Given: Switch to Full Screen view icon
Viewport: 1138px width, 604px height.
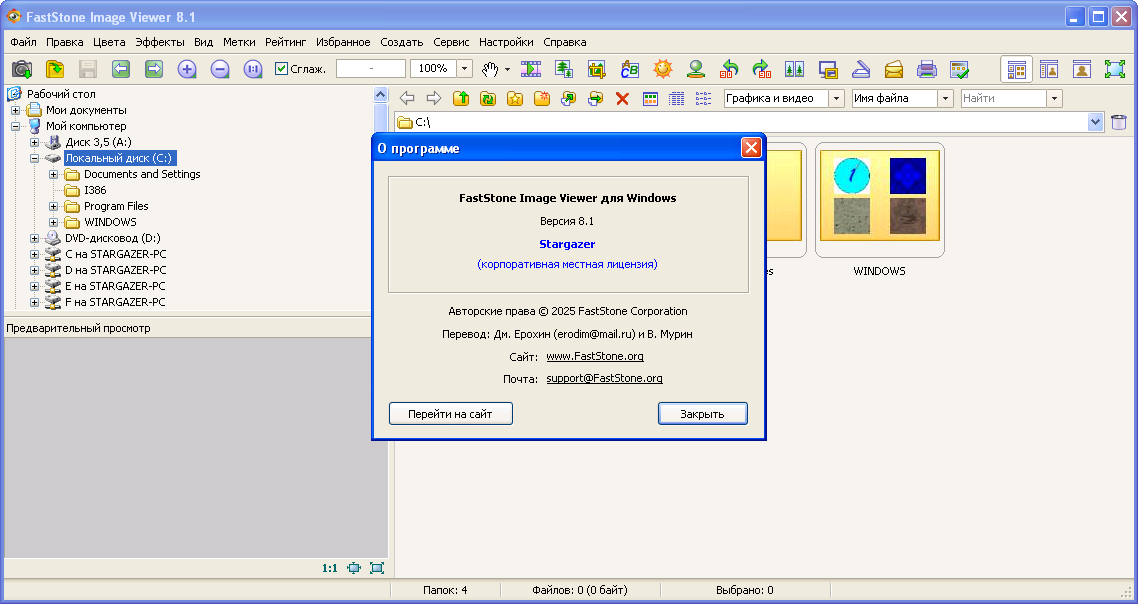Looking at the screenshot, I should coord(1114,69).
